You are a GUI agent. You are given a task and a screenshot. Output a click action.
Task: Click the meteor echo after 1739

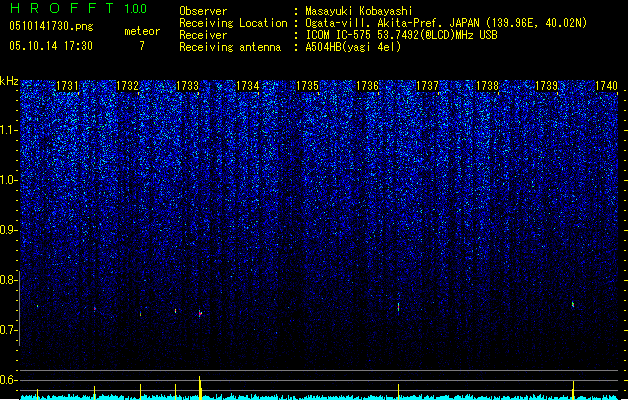(x=573, y=305)
